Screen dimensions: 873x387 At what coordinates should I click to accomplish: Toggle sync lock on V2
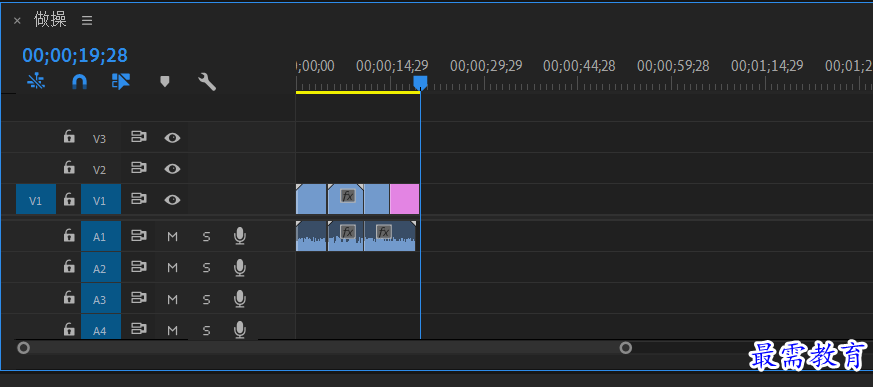point(139,168)
